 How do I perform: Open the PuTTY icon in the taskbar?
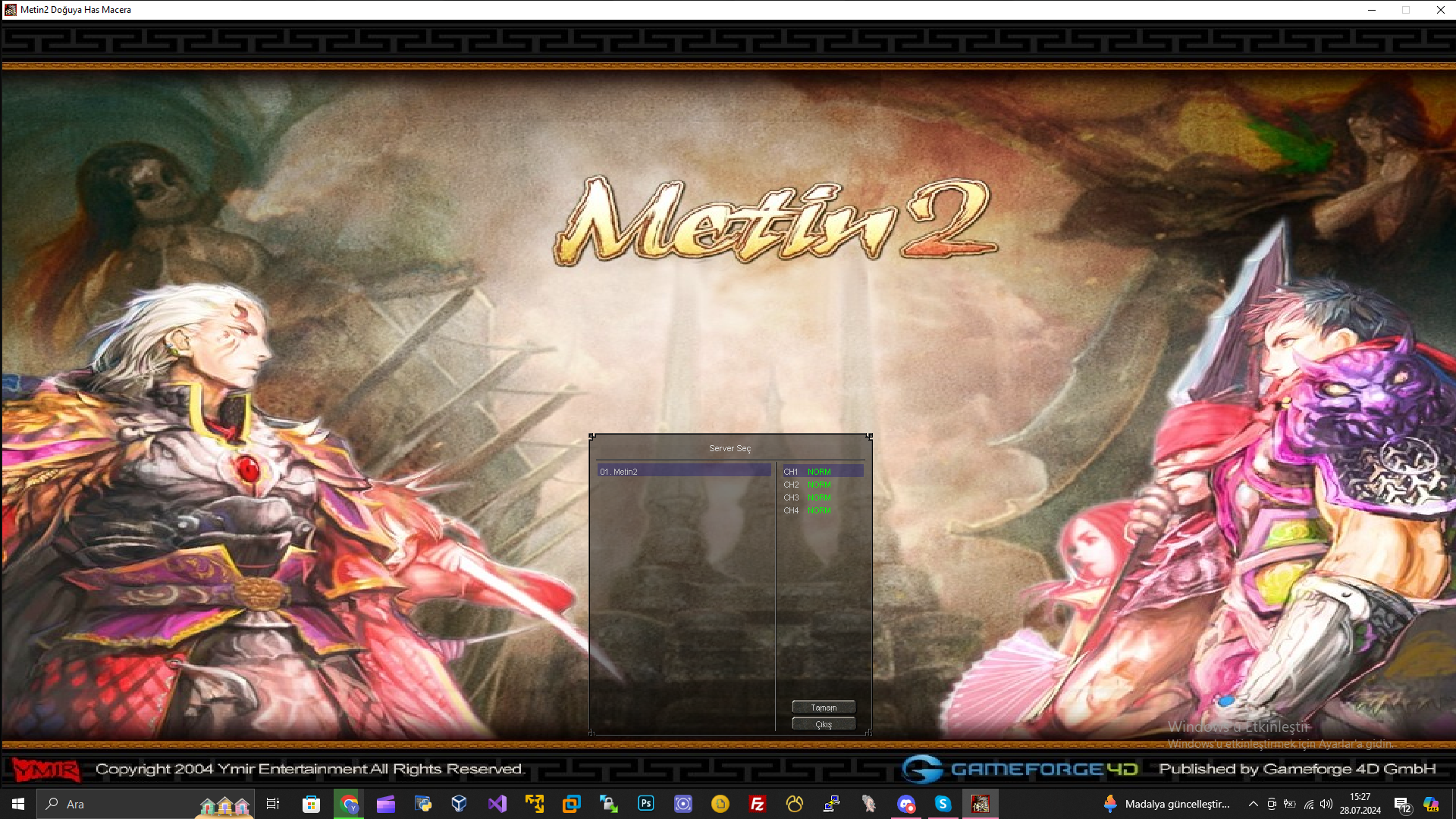(832, 804)
